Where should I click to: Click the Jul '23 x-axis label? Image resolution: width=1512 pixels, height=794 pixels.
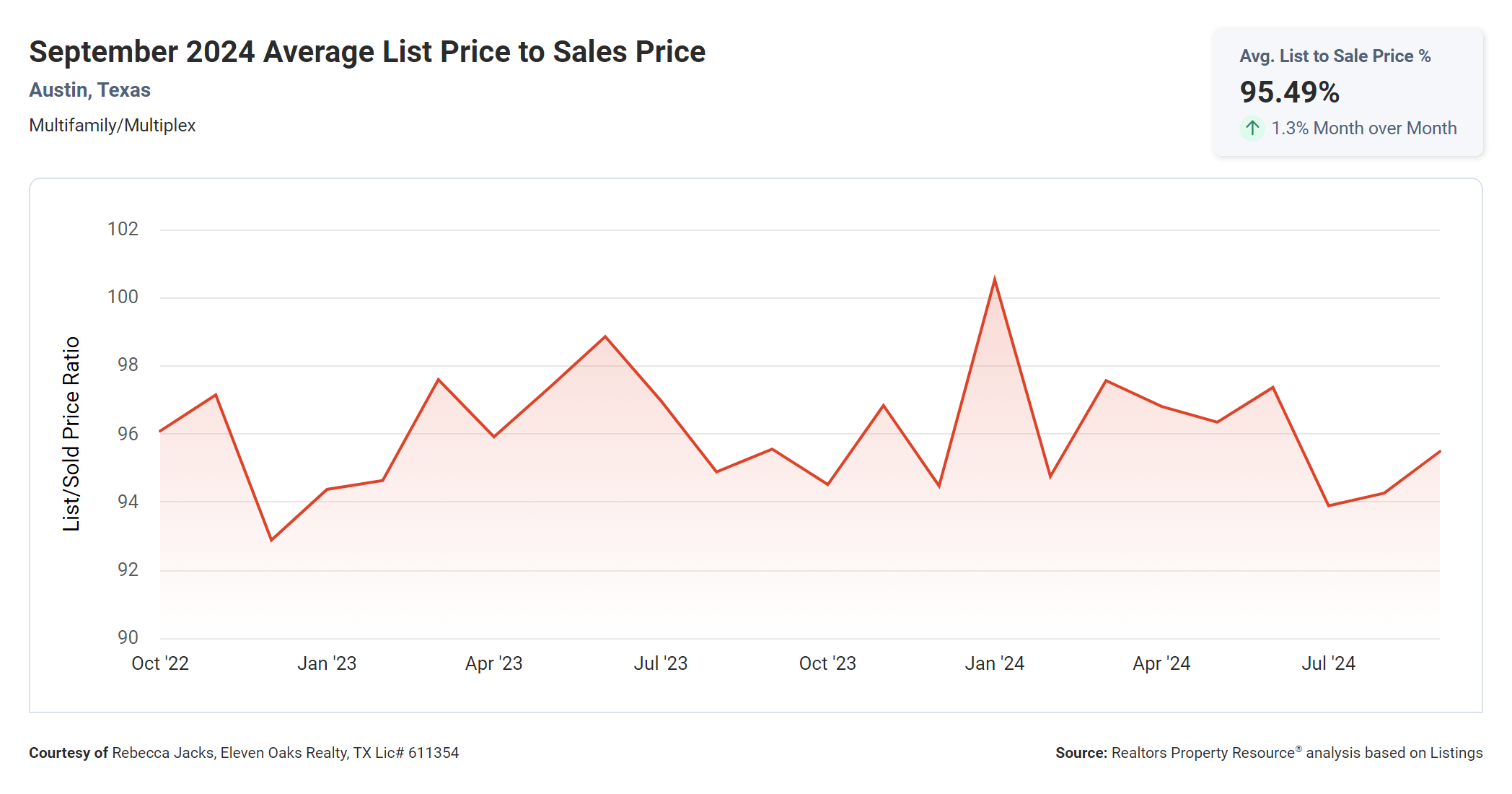660,663
